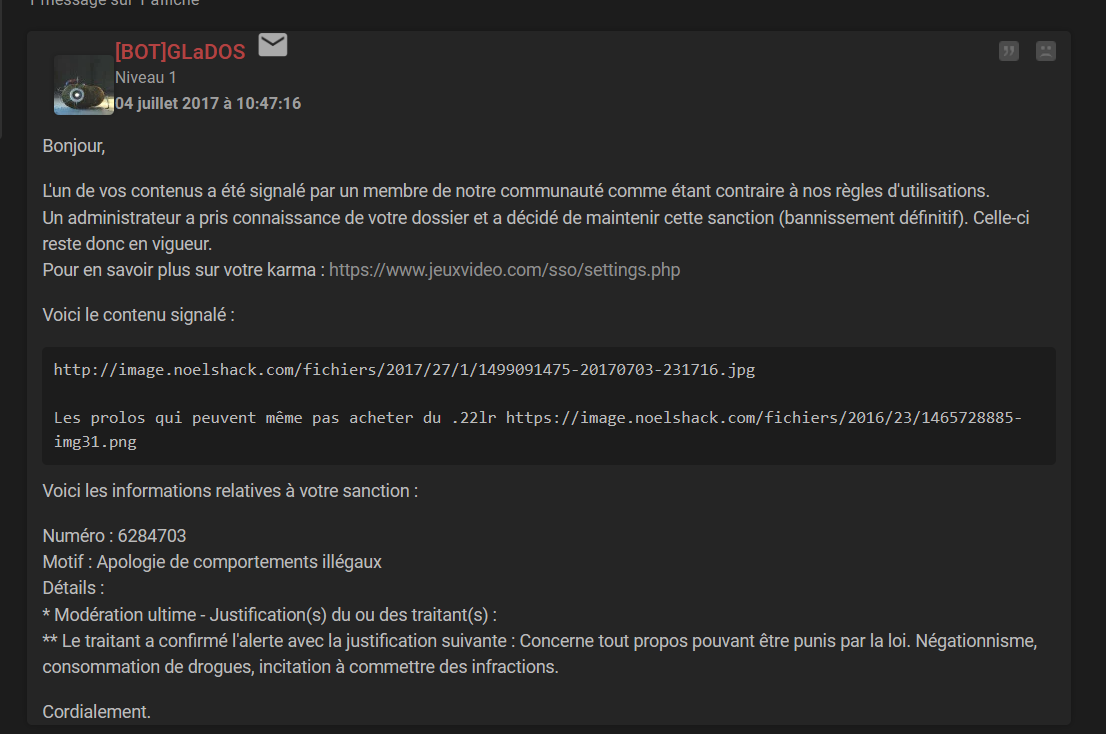Open the 04 juillet 2017 post permalink

tap(208, 103)
